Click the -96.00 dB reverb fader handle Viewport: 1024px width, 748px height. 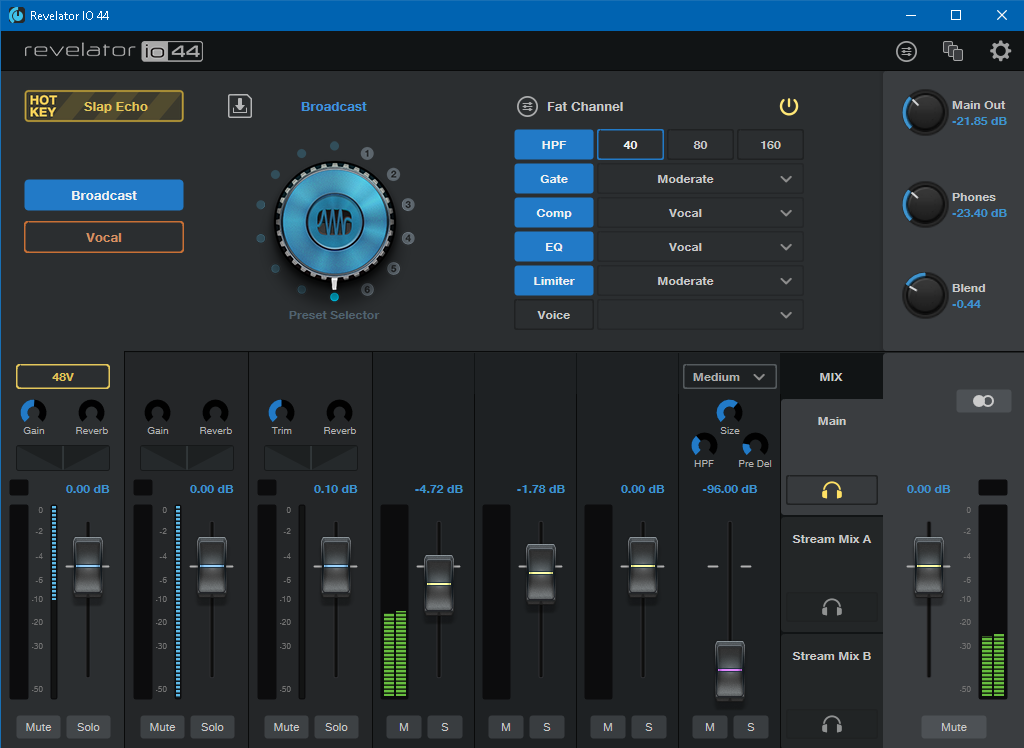point(729,670)
